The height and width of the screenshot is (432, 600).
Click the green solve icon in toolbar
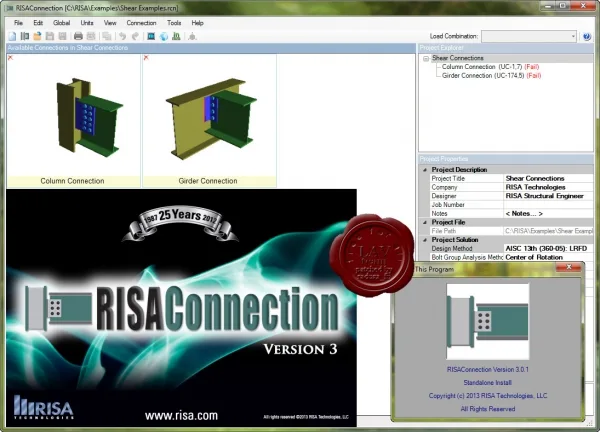[x=176, y=36]
